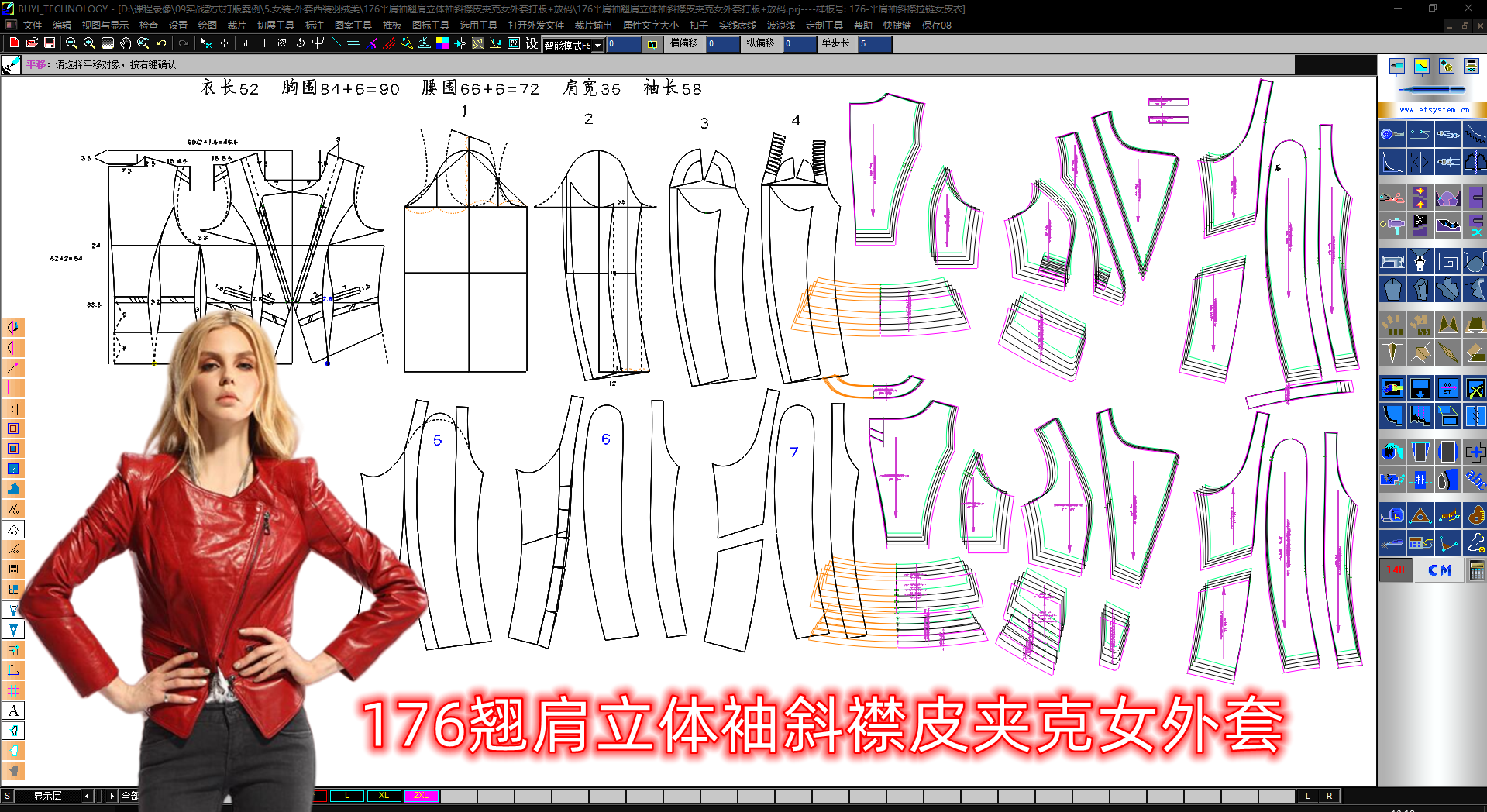Click the Undo arrow icon on the toolbar
This screenshot has width=1487, height=812.
tap(160, 44)
